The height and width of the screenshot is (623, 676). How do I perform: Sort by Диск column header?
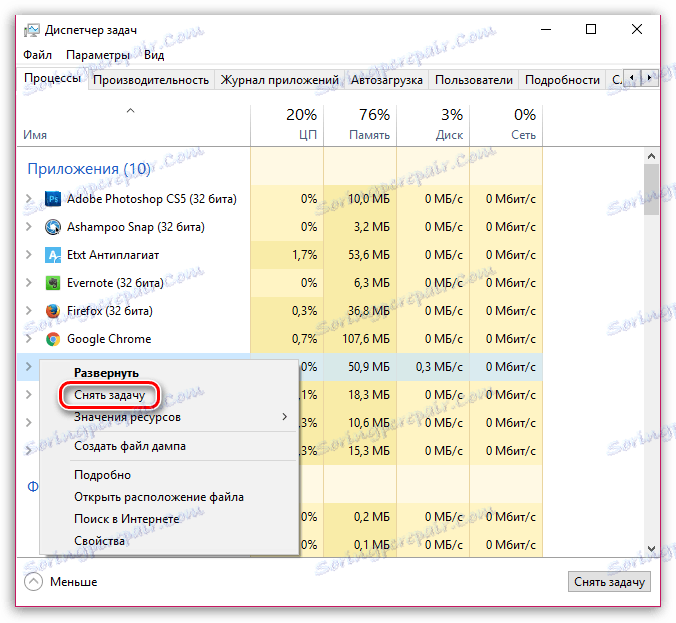click(433, 125)
